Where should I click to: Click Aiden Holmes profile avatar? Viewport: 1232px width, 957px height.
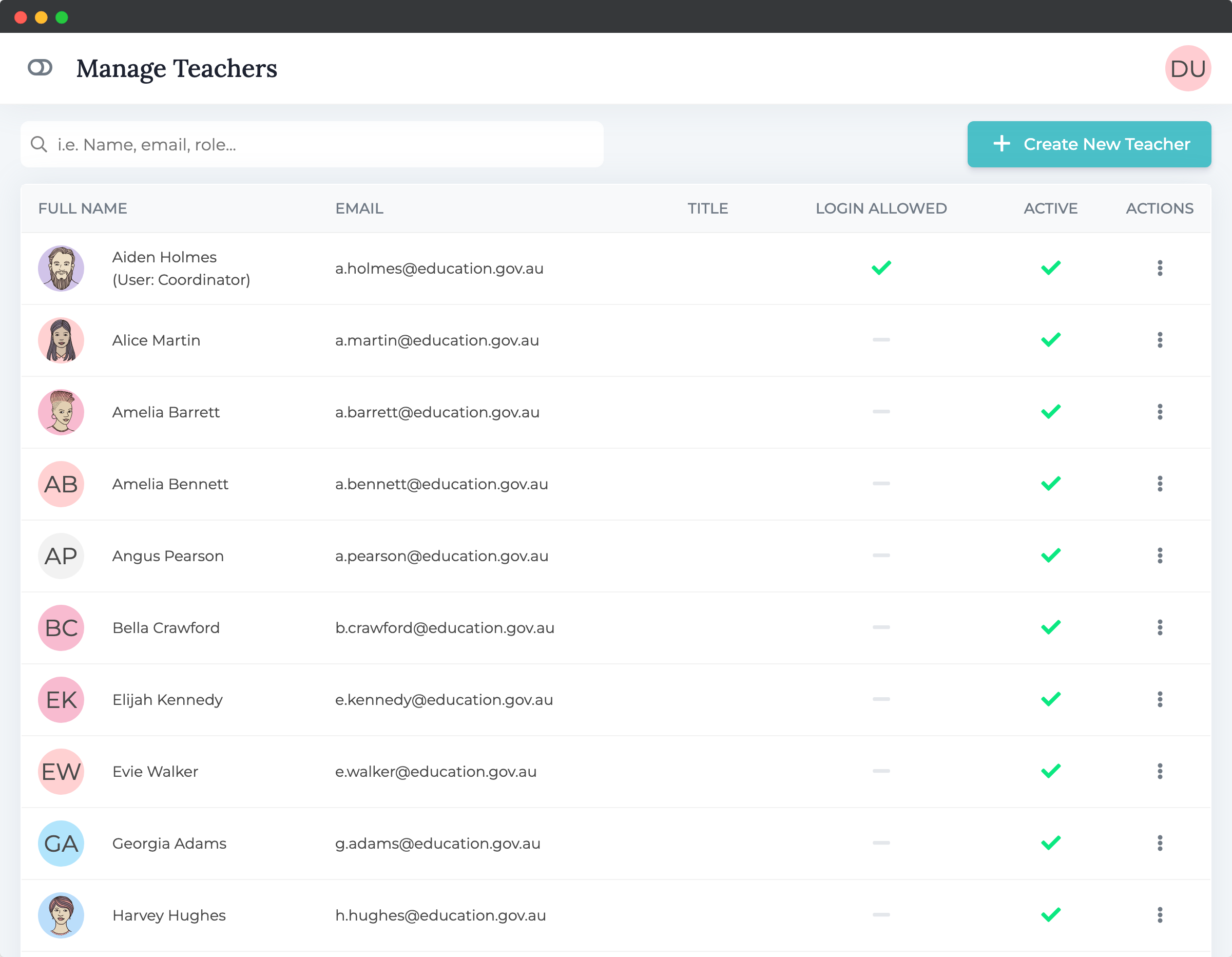[61, 268]
